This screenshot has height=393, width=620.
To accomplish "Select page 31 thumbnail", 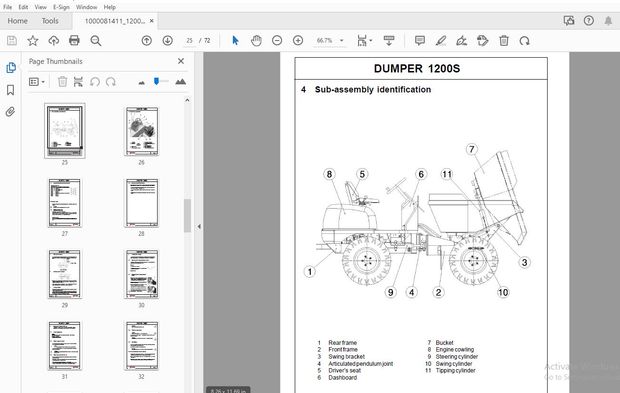I will point(65,346).
